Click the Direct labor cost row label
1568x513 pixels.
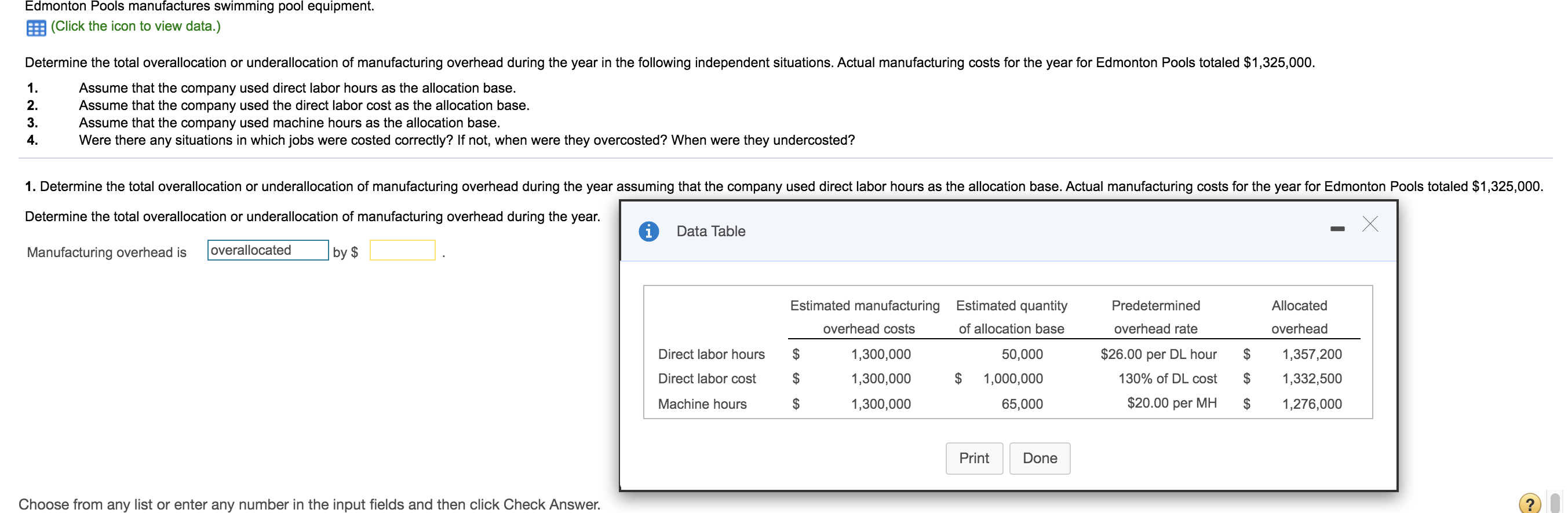pos(707,379)
